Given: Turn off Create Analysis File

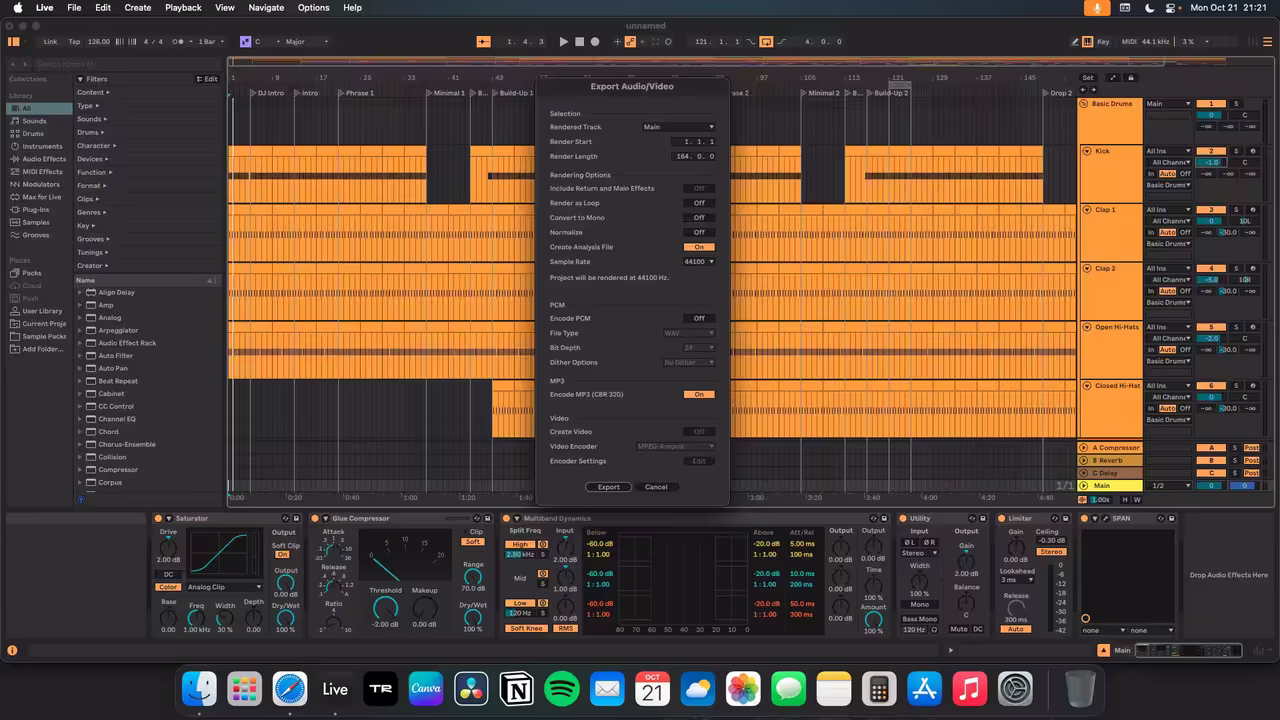Looking at the screenshot, I should pyautogui.click(x=699, y=247).
